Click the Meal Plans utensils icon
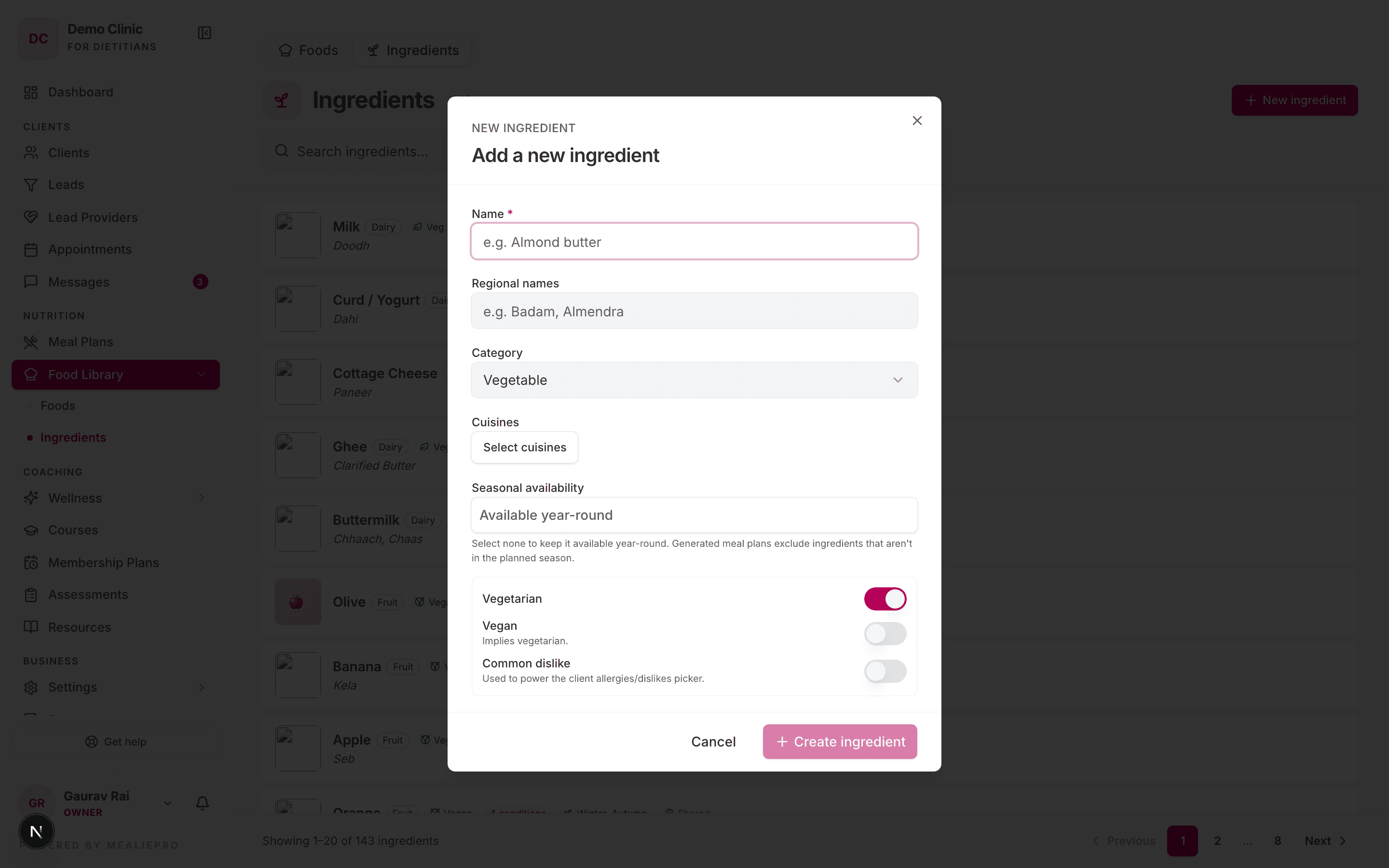This screenshot has height=868, width=1389. click(x=31, y=342)
